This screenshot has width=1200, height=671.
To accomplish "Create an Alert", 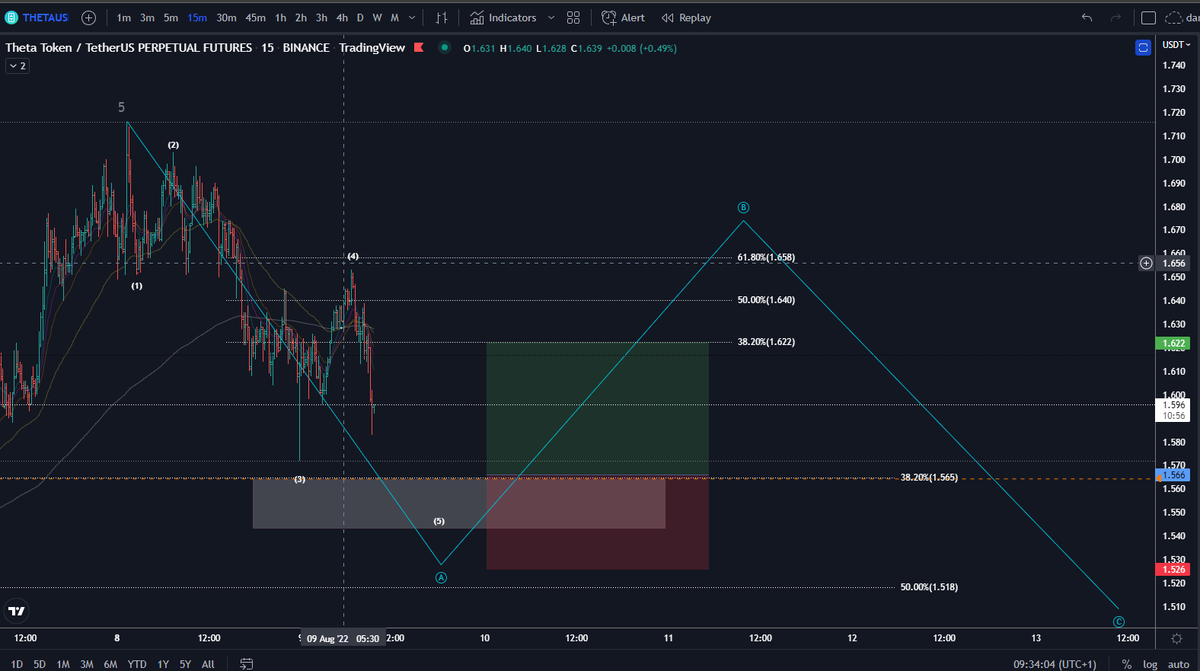I will (x=623, y=17).
